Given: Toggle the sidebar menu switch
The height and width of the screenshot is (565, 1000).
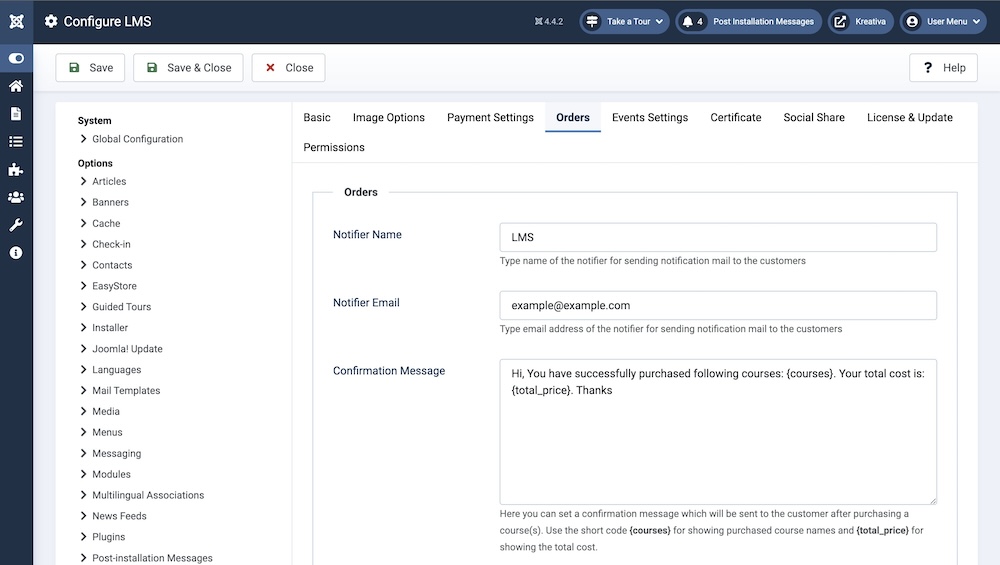Looking at the screenshot, I should [x=16, y=59].
